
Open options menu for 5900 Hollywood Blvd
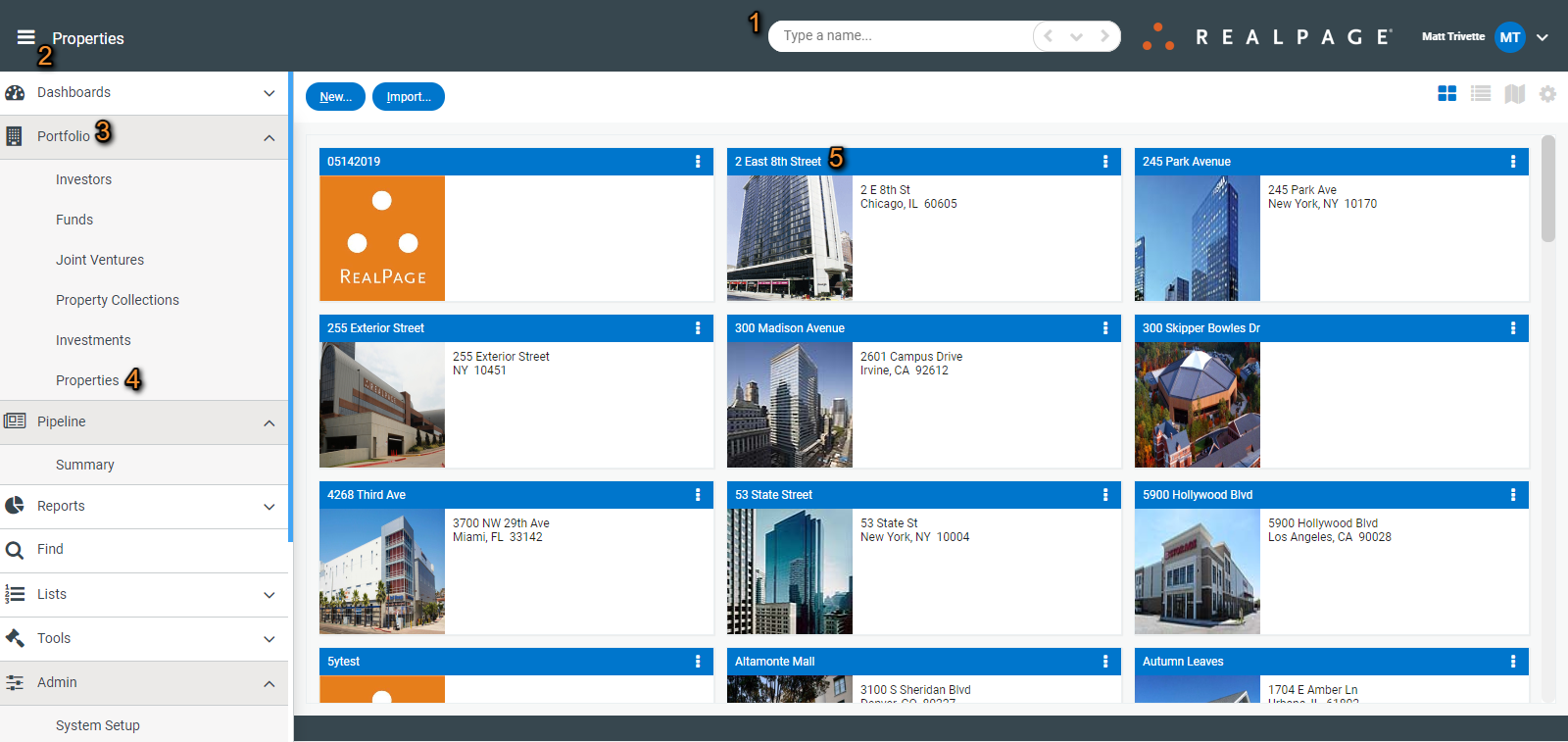tap(1513, 495)
